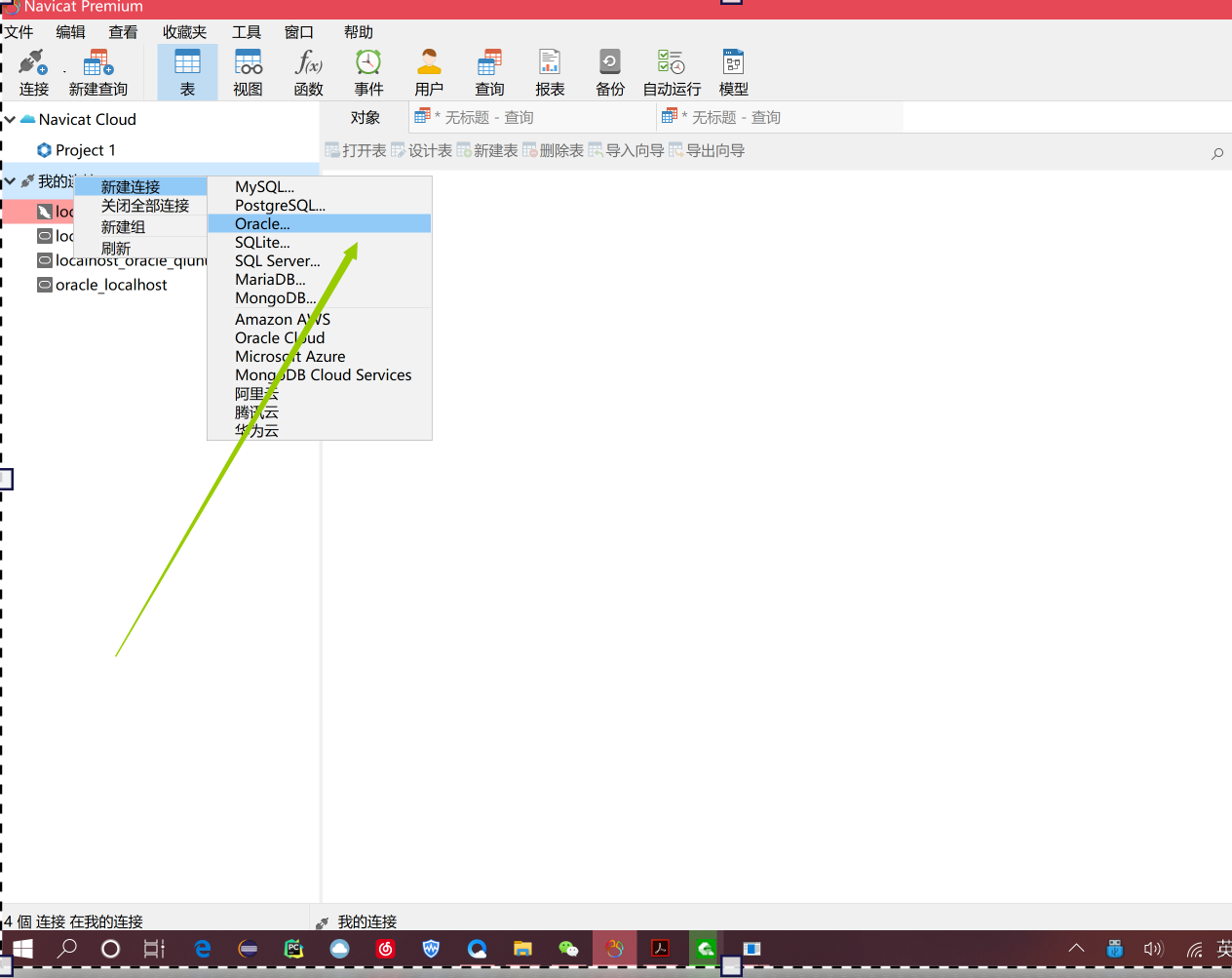Choose MySQL... connection type
This screenshot has width=1232, height=978.
(320, 186)
